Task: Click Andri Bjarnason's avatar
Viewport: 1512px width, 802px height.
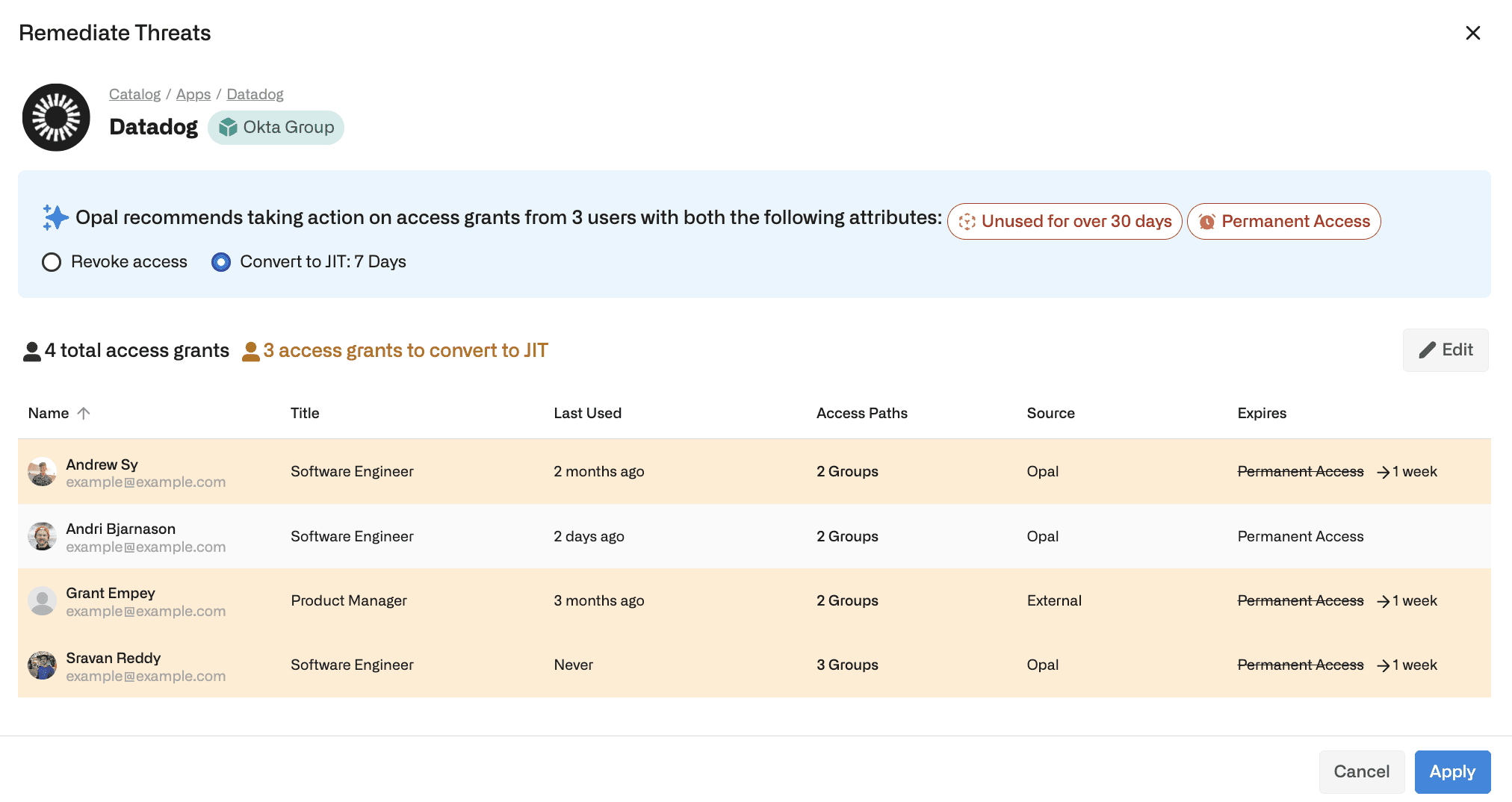Action: [x=43, y=536]
